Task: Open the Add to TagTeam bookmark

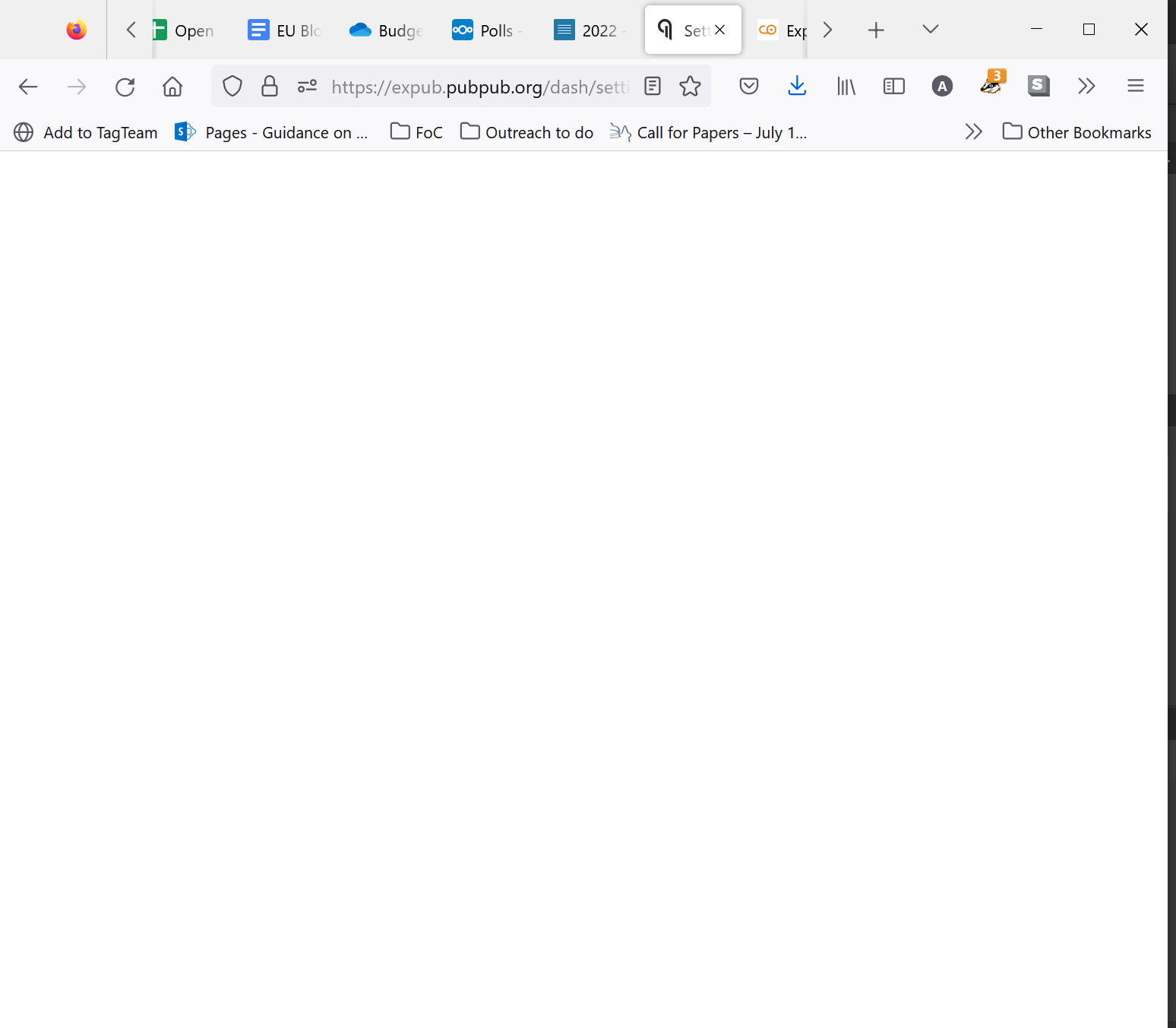Action: coord(85,131)
